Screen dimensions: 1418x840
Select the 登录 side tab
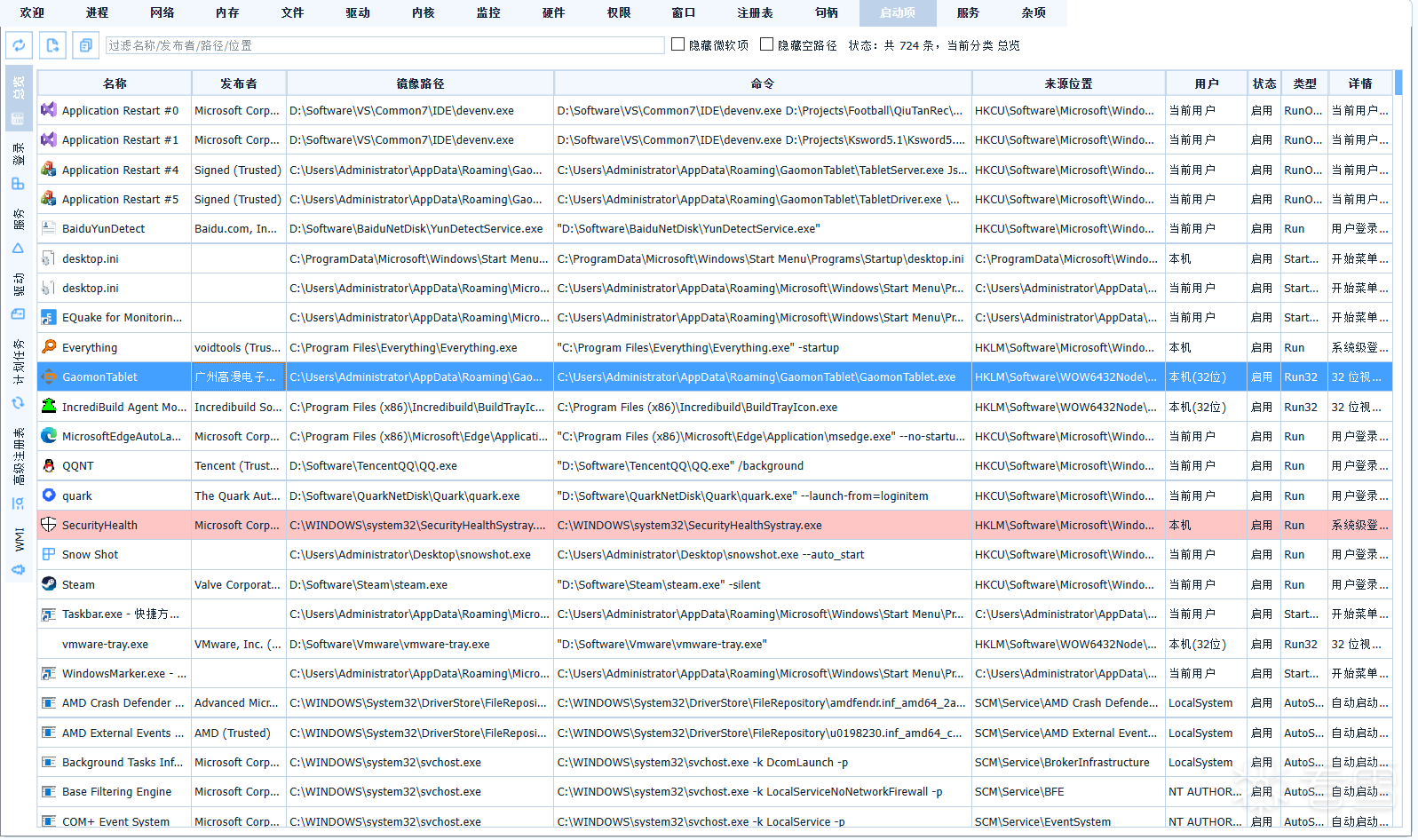19,165
